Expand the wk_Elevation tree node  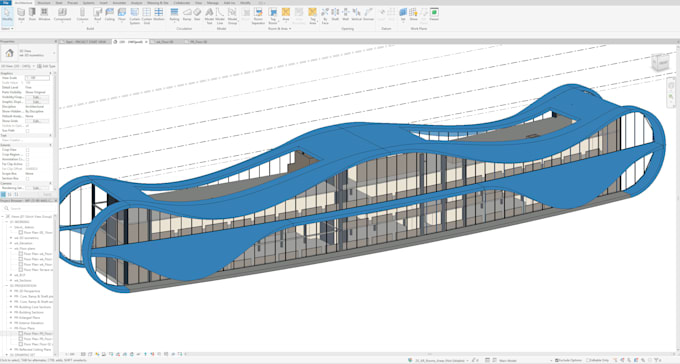point(11,243)
